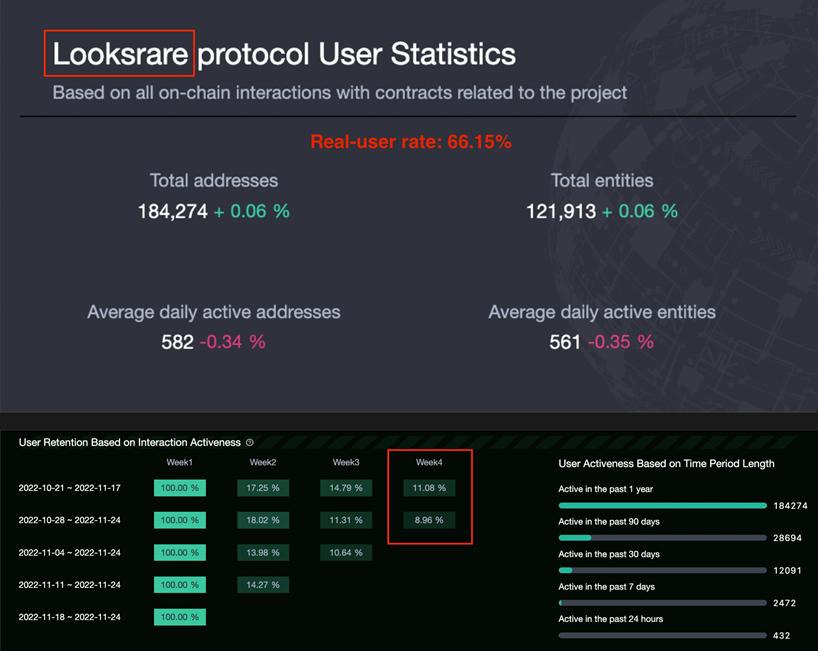The width and height of the screenshot is (818, 651).
Task: Click the 'Real-user rate: 66.15%' text
Action: (411, 142)
